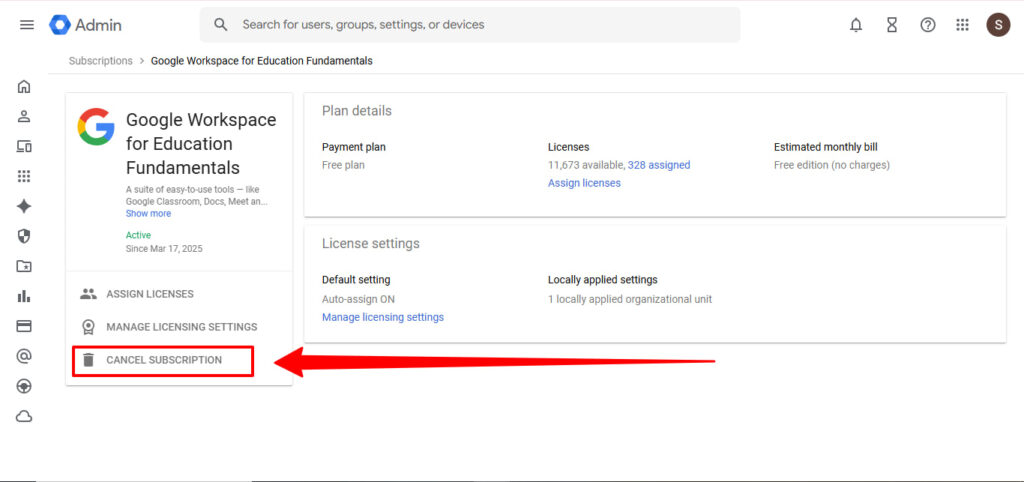
Task: Expand description with Show more
Action: pyautogui.click(x=148, y=213)
